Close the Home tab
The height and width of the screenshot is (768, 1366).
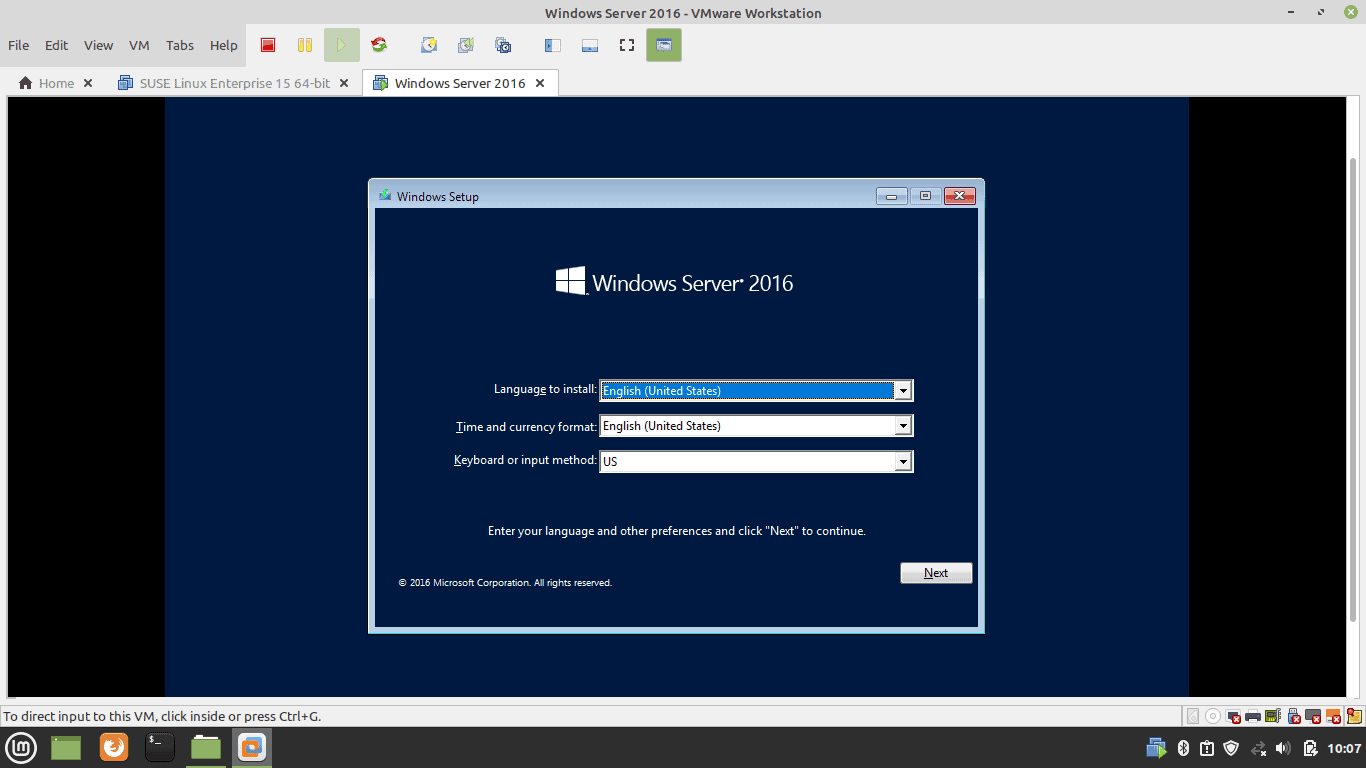click(x=88, y=83)
